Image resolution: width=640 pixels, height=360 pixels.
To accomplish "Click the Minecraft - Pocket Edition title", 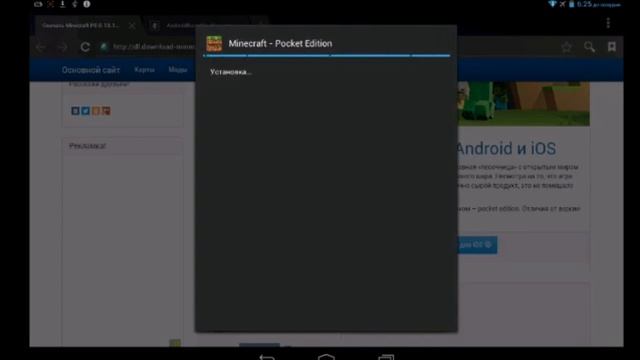I will click(280, 43).
